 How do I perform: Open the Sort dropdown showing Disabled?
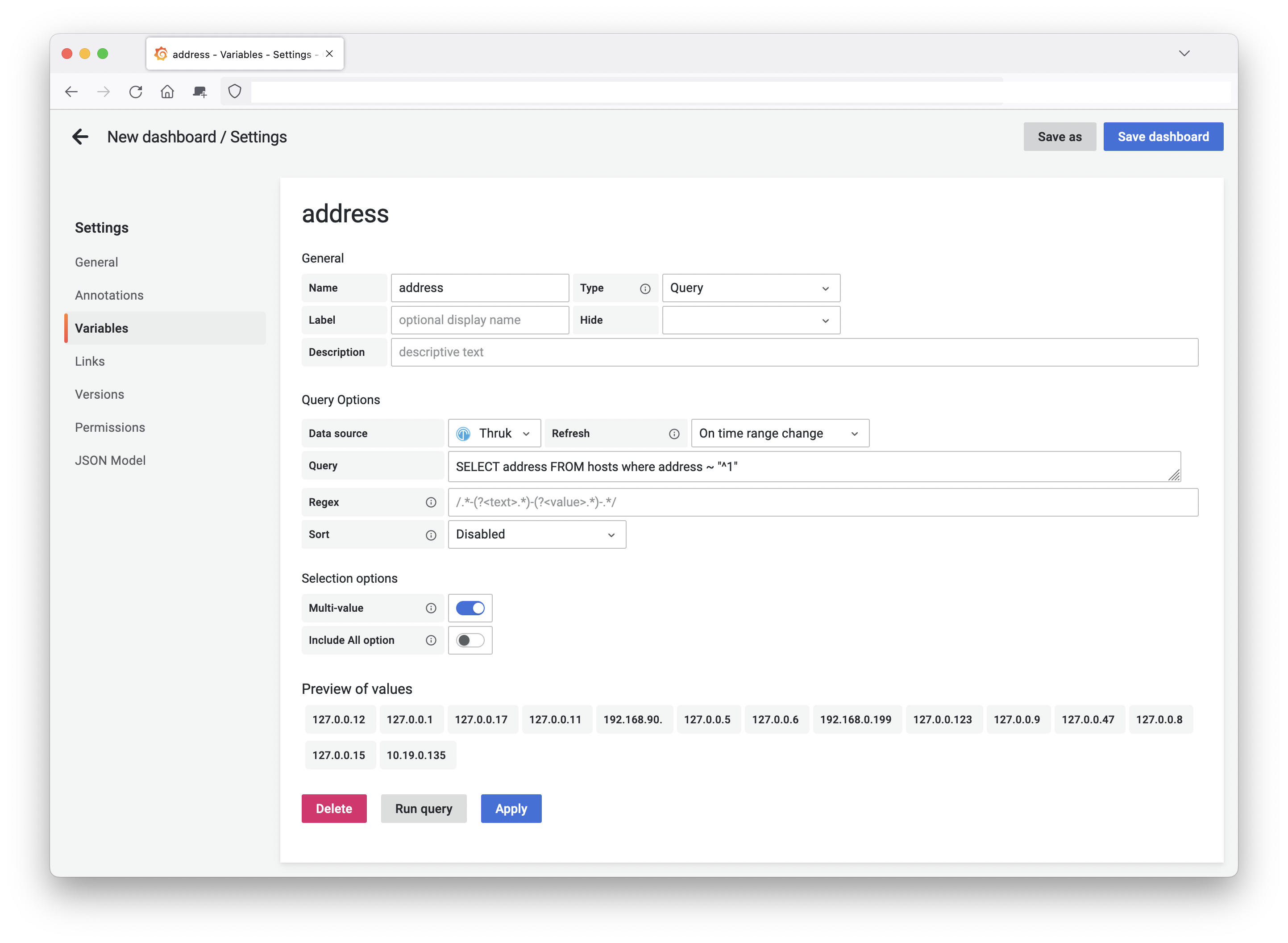pos(536,535)
